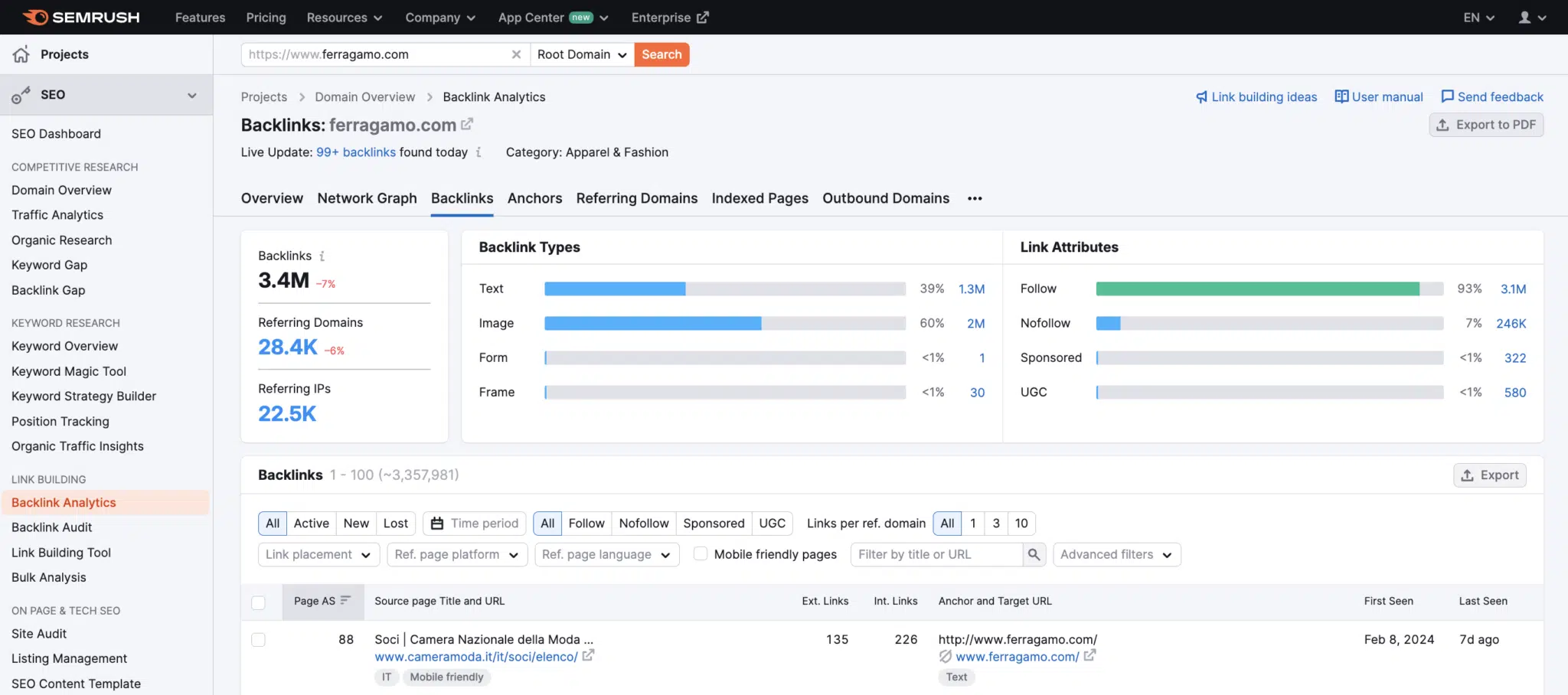
Task: Open the EN language dropdown
Action: [x=1478, y=17]
